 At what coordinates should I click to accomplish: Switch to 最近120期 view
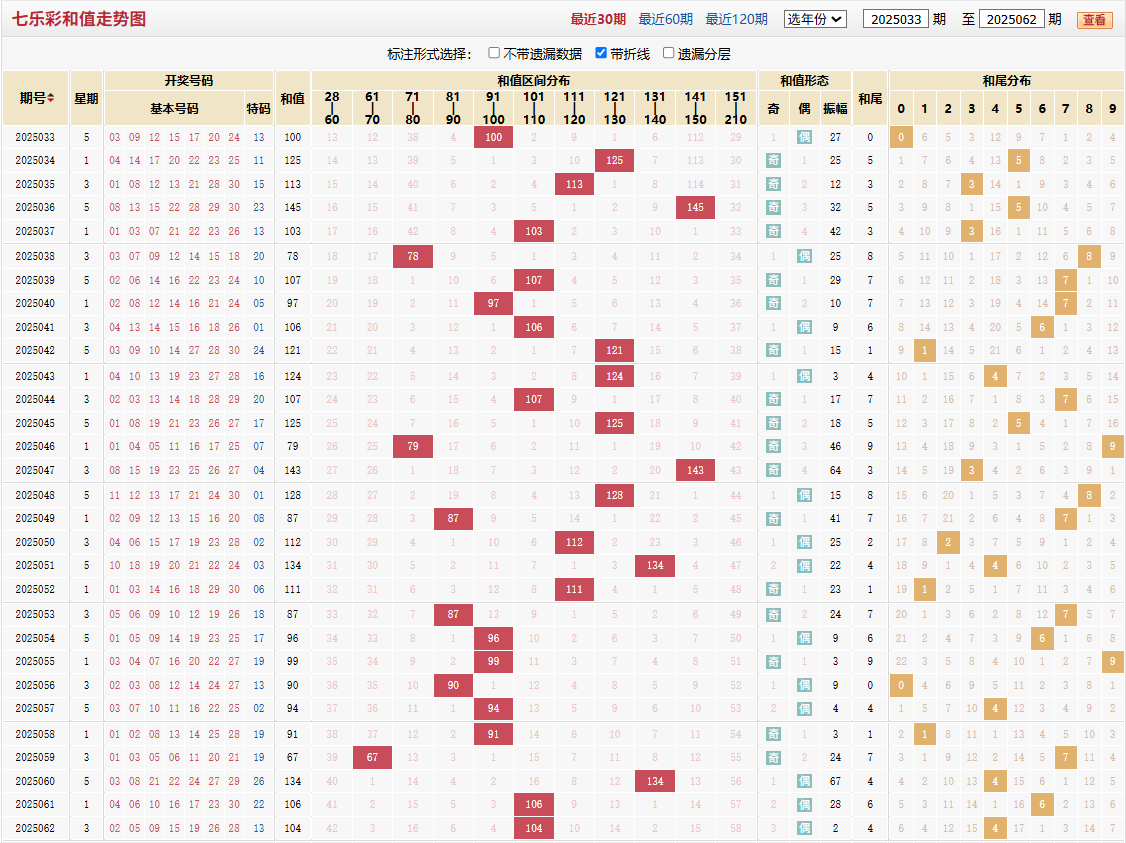click(x=736, y=19)
